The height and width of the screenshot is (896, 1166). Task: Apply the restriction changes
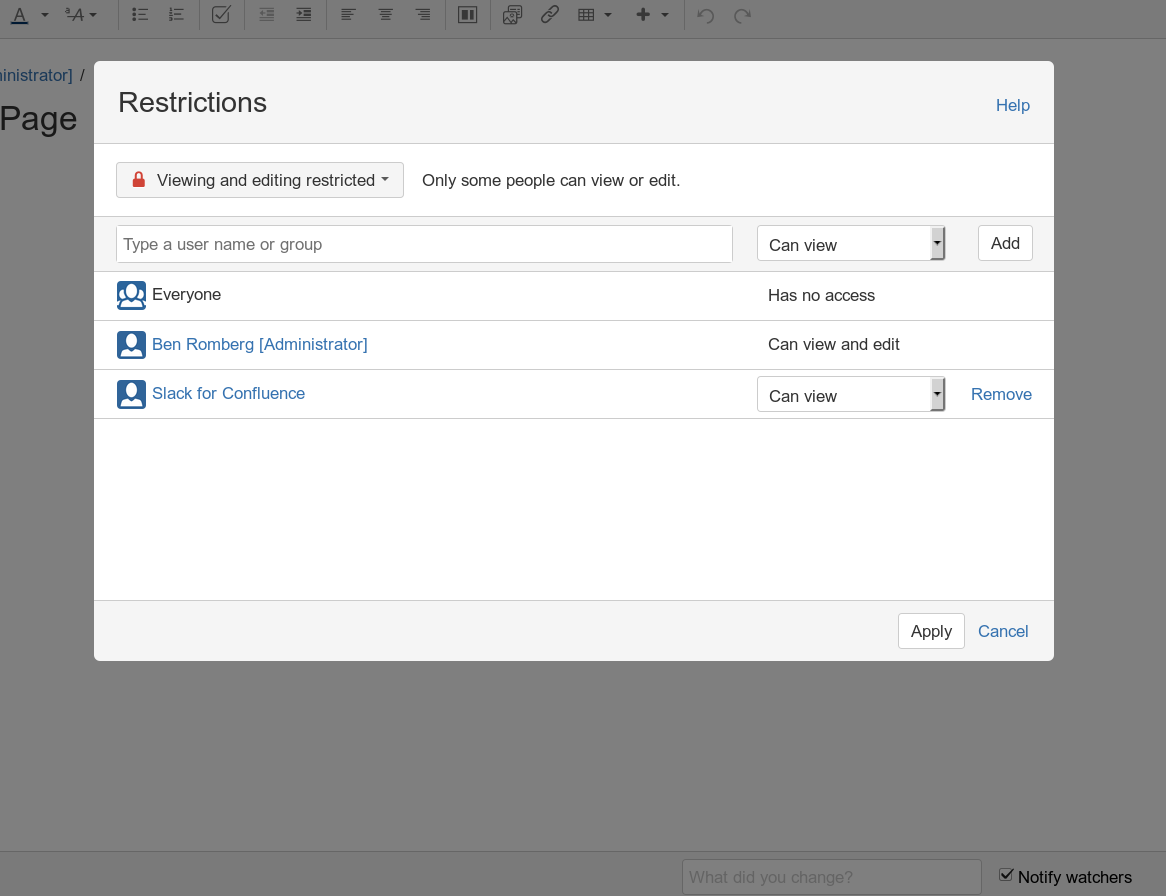pyautogui.click(x=931, y=631)
